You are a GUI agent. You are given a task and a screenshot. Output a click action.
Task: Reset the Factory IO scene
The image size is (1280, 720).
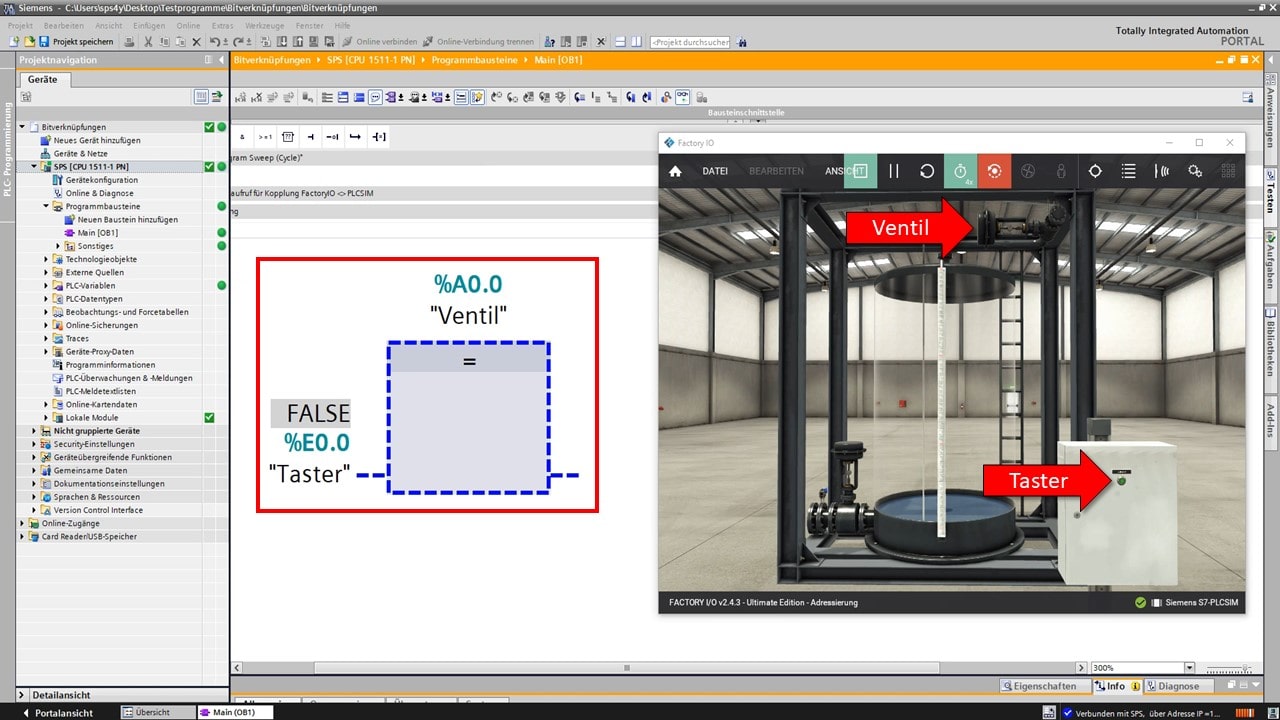[927, 171]
